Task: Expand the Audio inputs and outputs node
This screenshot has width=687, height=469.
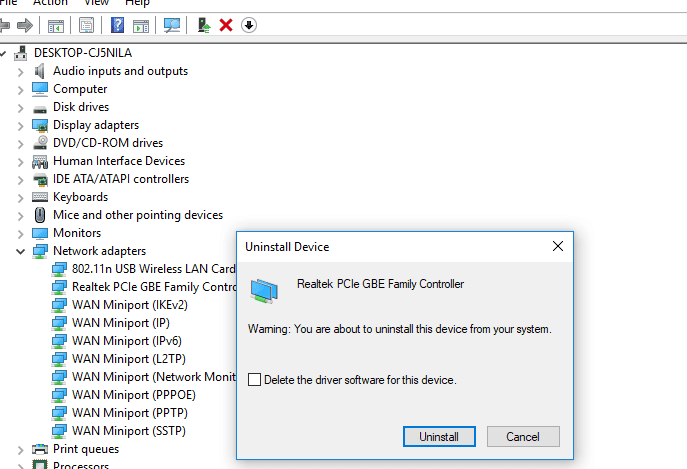Action: 21,71
